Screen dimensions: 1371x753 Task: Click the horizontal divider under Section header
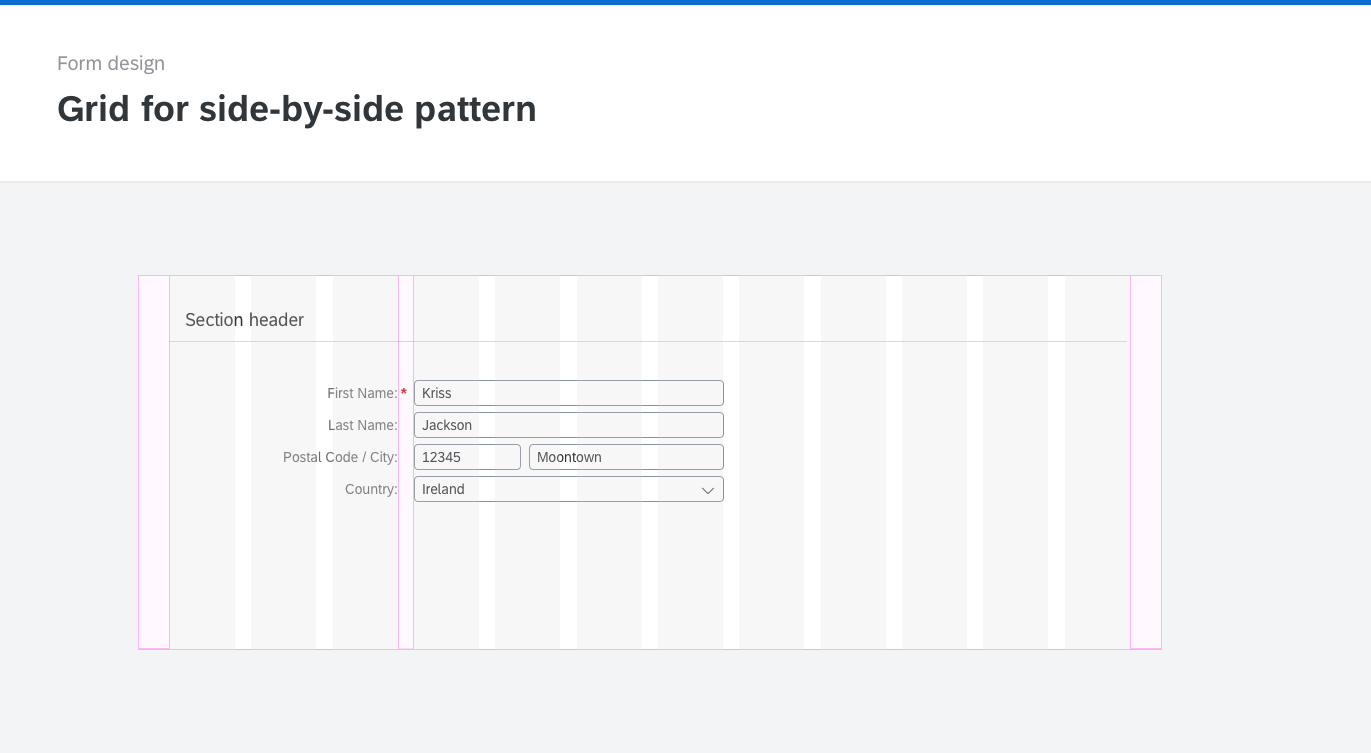tap(648, 341)
